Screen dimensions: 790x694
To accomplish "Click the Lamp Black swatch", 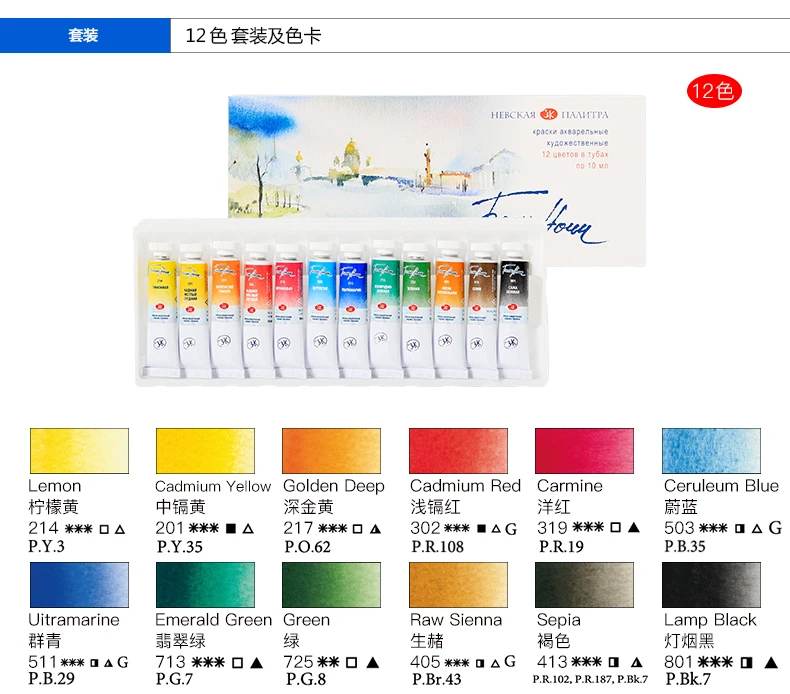I will 711,585.
